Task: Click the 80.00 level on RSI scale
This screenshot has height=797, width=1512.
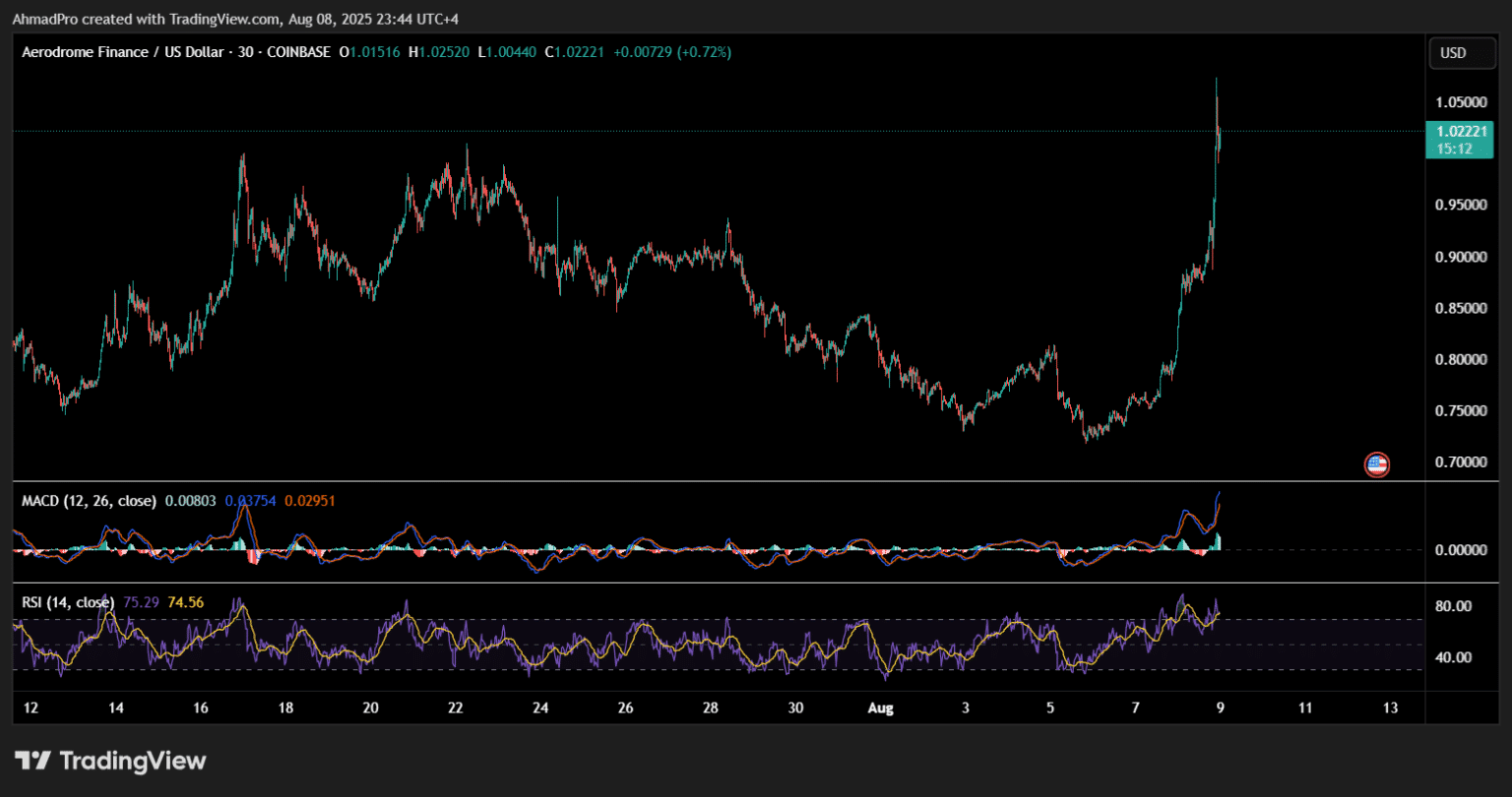Action: pos(1454,606)
